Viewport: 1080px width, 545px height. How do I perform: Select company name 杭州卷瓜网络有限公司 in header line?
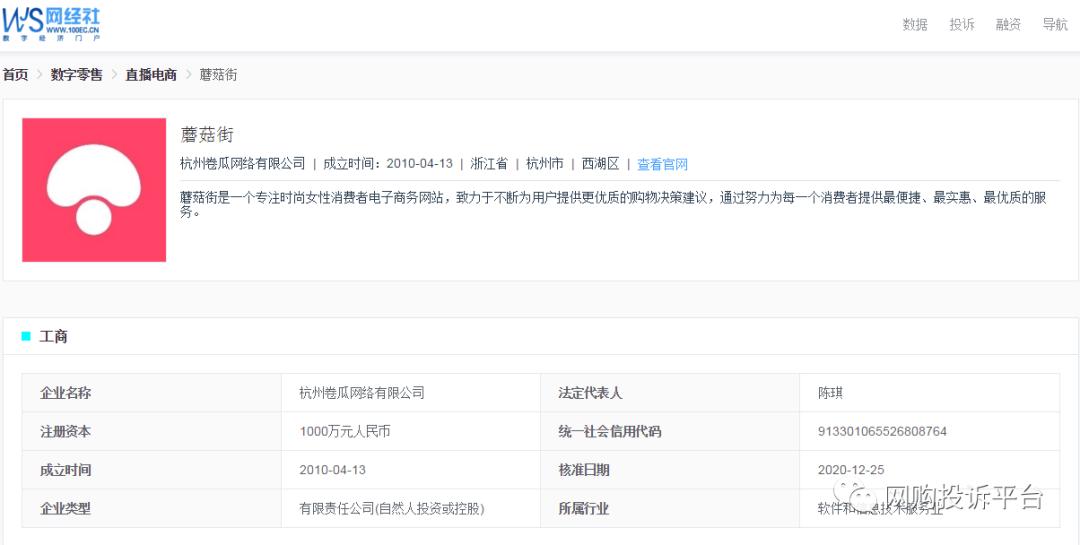[x=242, y=164]
